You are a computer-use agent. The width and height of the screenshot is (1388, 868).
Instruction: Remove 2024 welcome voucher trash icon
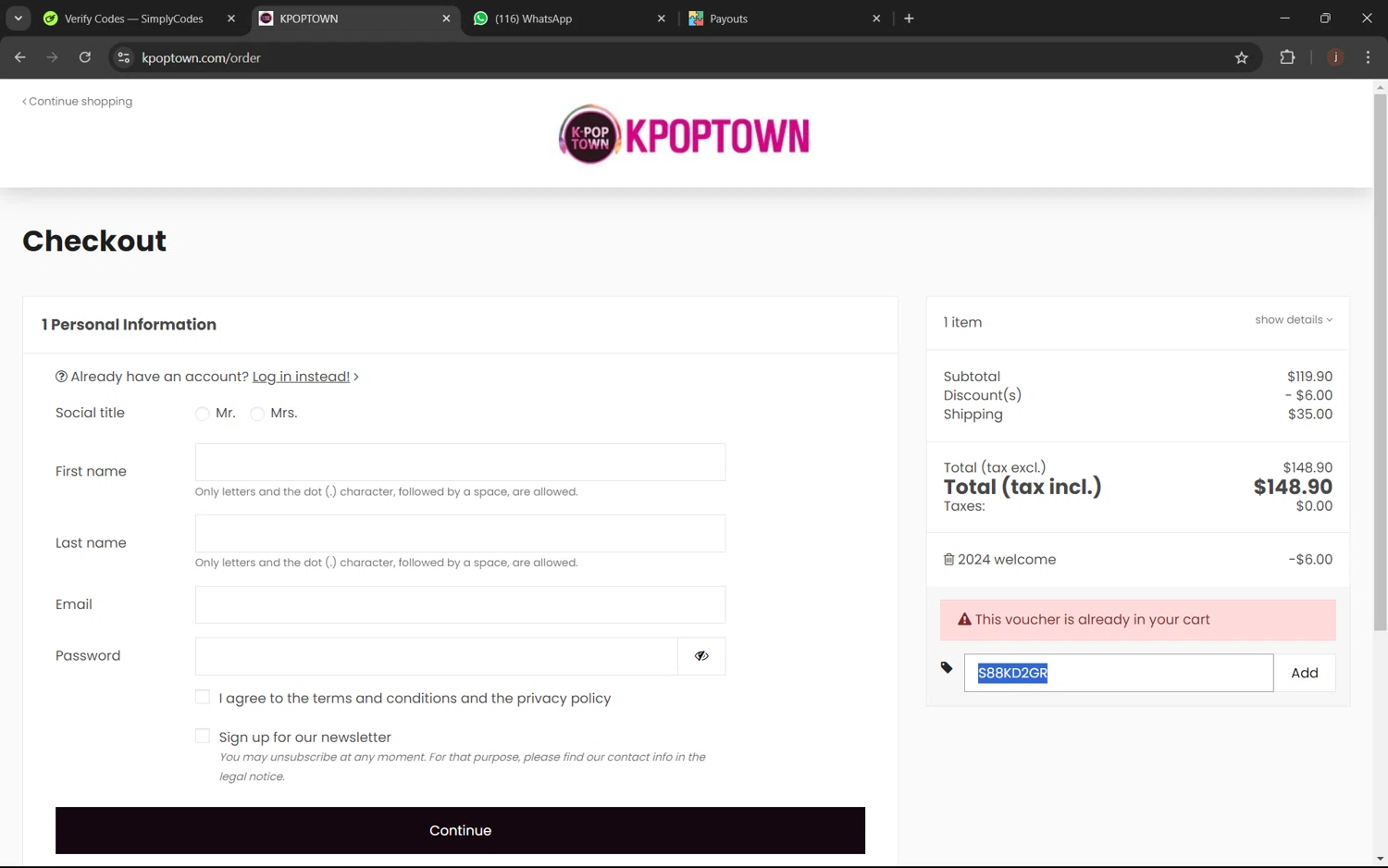[x=948, y=560]
